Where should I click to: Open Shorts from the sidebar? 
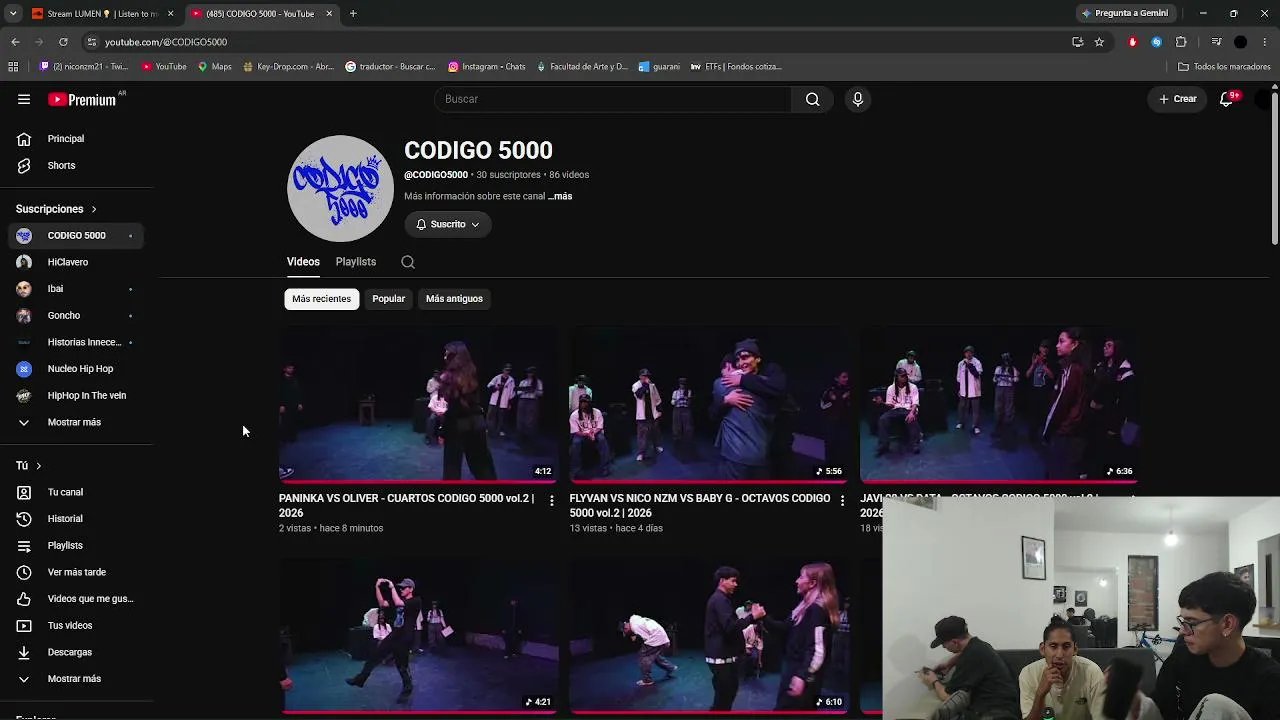pos(76,165)
